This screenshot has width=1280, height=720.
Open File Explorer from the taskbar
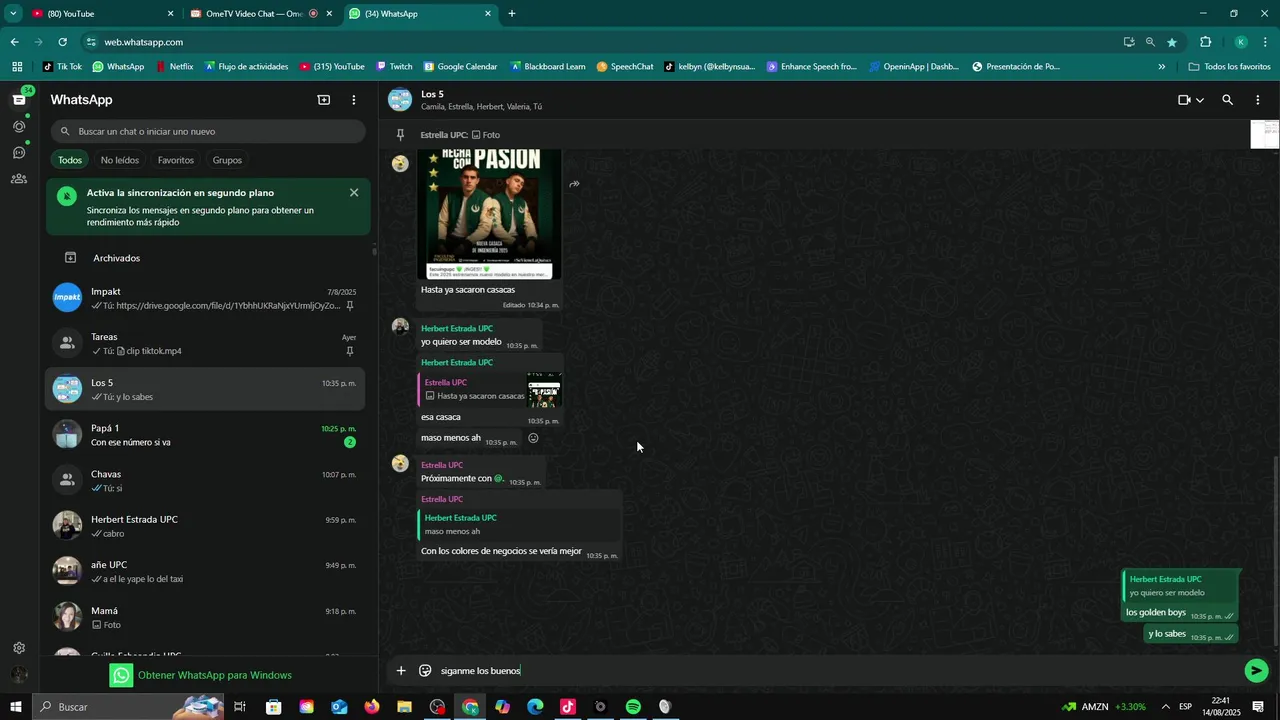click(404, 707)
